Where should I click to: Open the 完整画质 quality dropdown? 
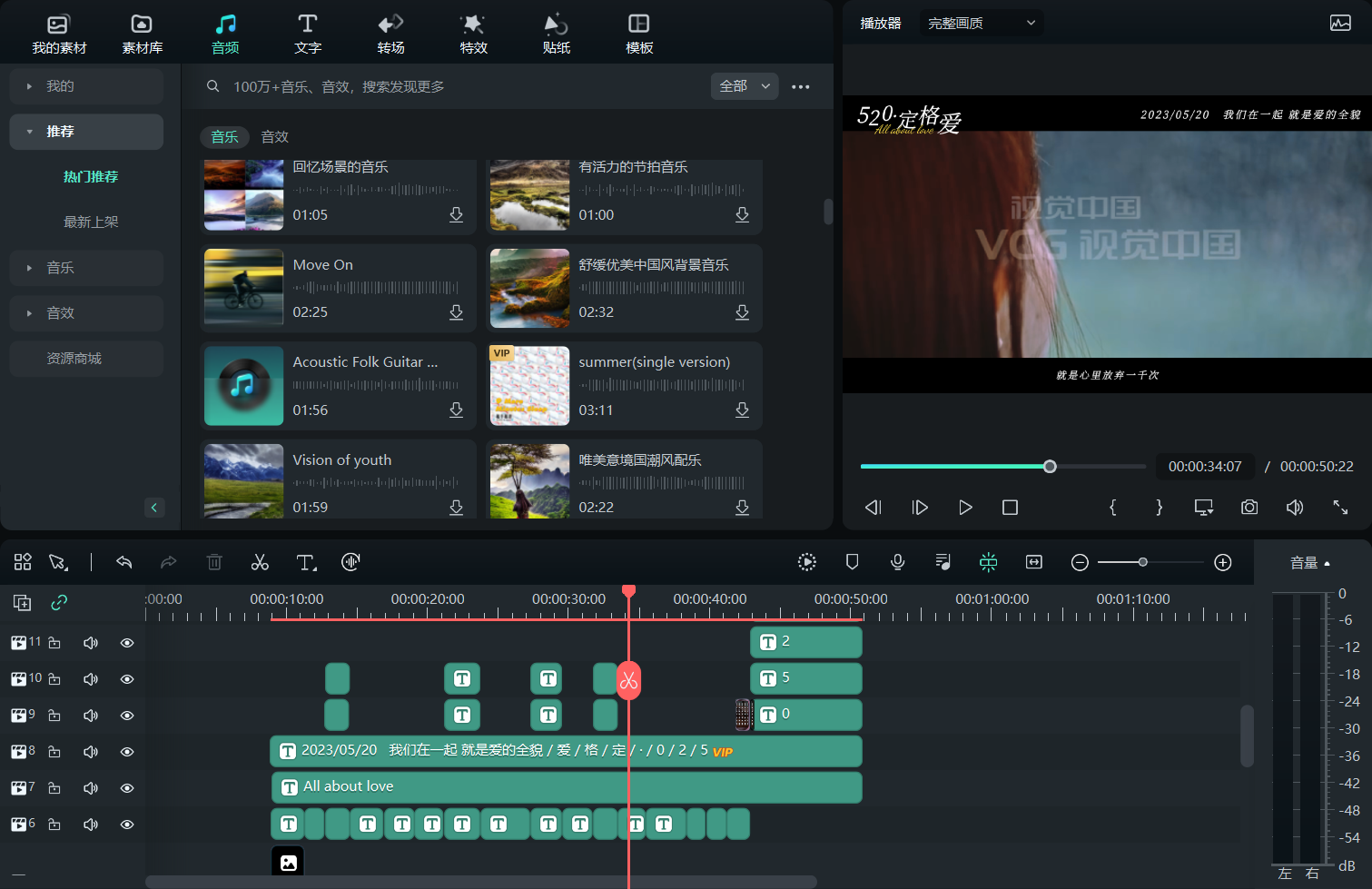click(981, 24)
